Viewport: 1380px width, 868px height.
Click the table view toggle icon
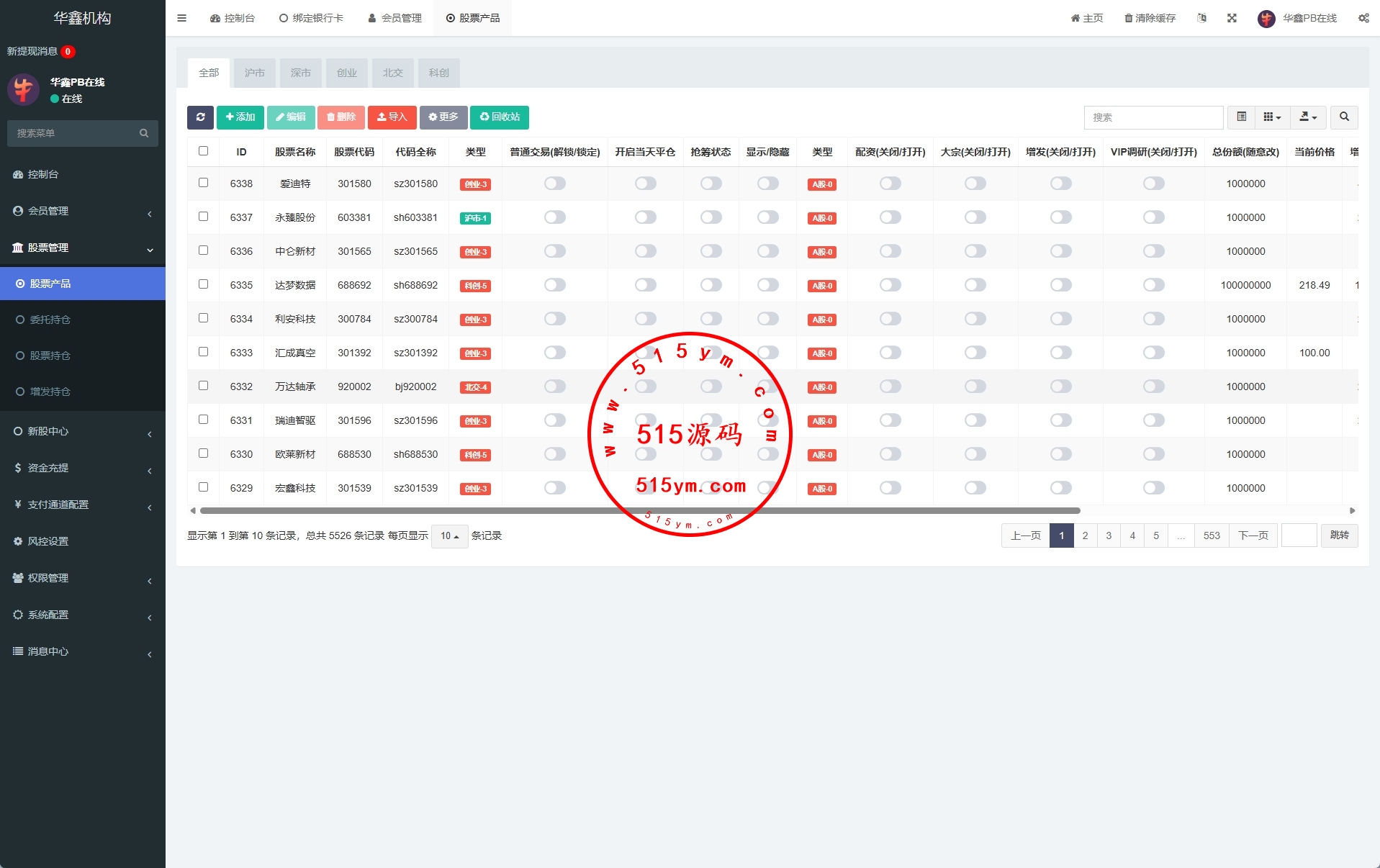click(1242, 117)
